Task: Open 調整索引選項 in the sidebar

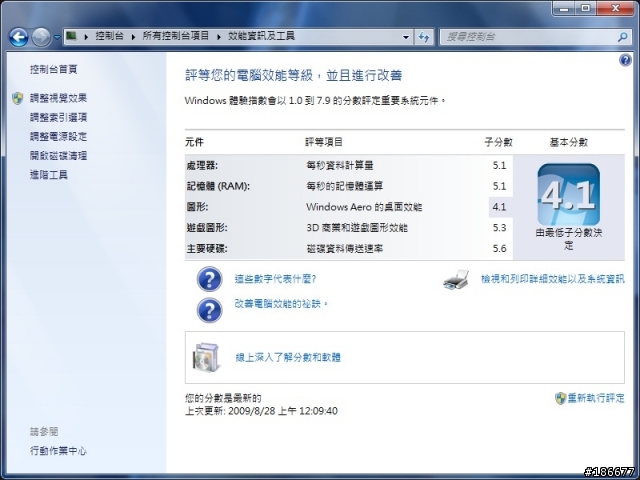Action: click(x=58, y=117)
